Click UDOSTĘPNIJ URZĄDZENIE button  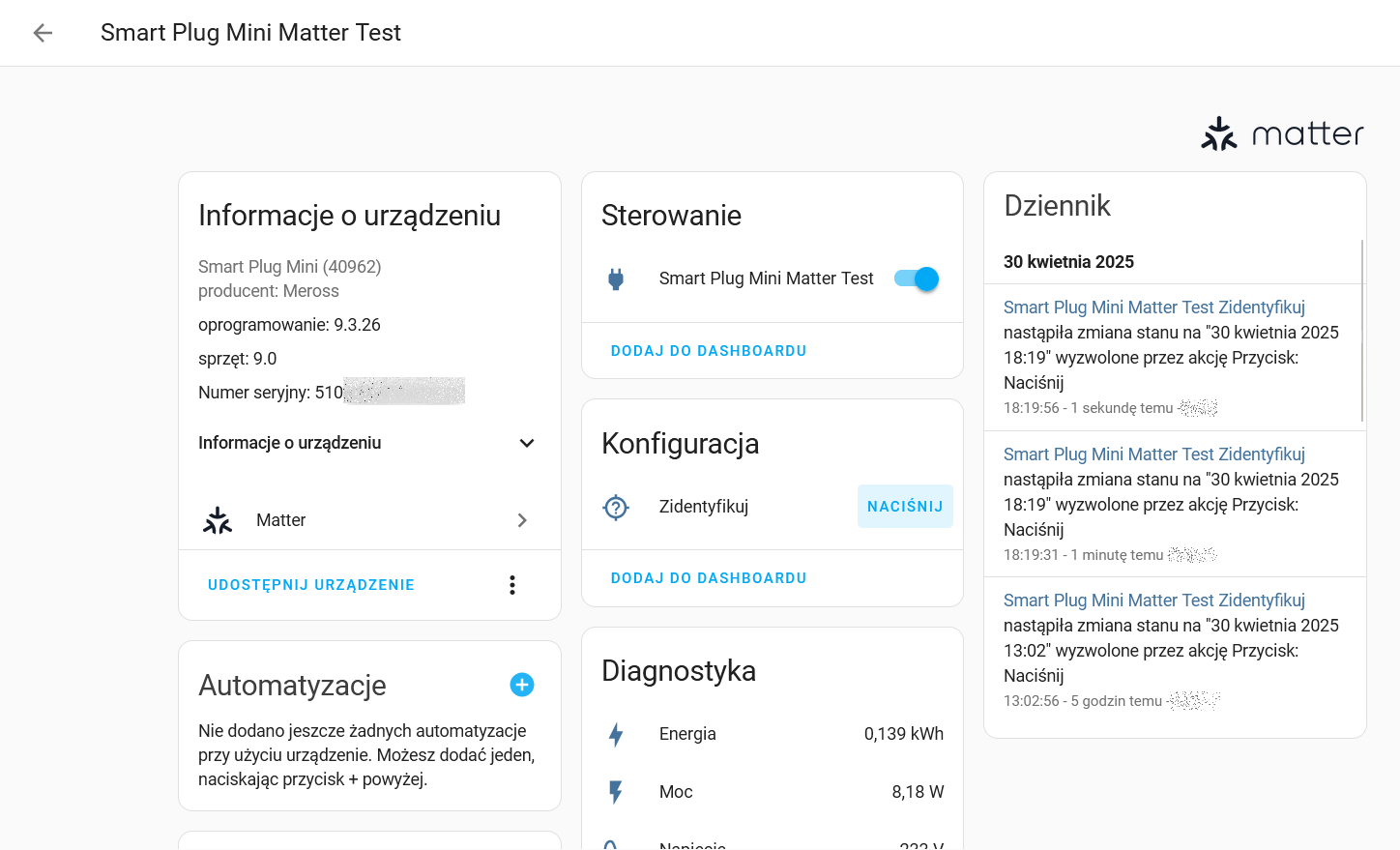click(311, 585)
